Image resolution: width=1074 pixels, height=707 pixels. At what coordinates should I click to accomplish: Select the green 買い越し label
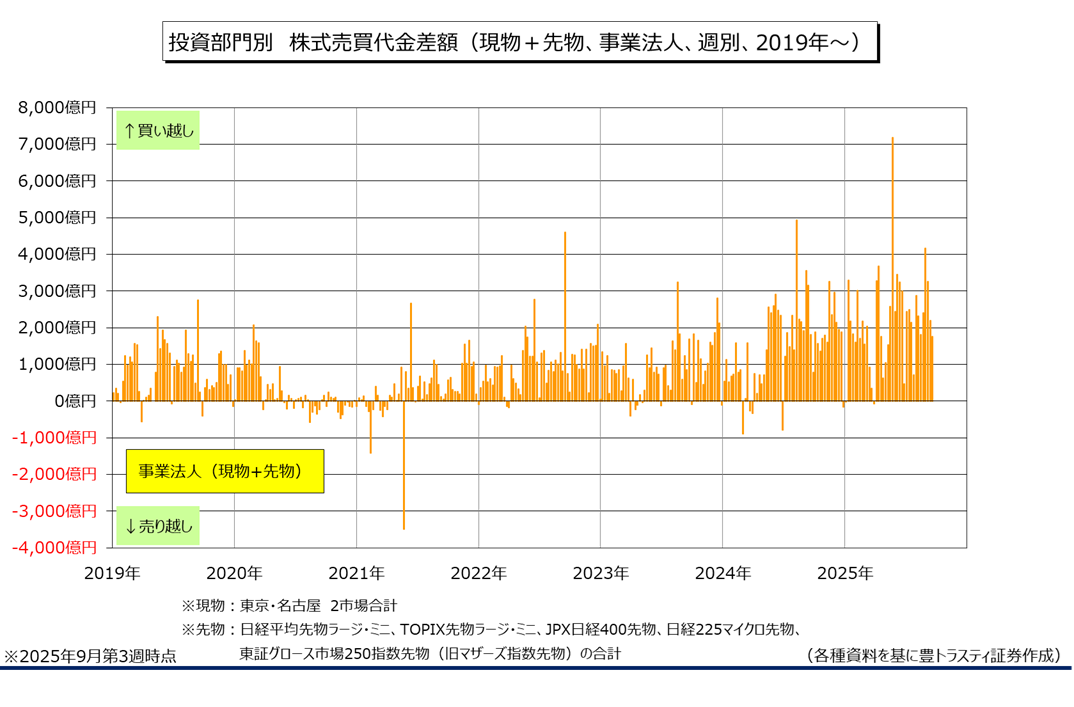(x=158, y=130)
